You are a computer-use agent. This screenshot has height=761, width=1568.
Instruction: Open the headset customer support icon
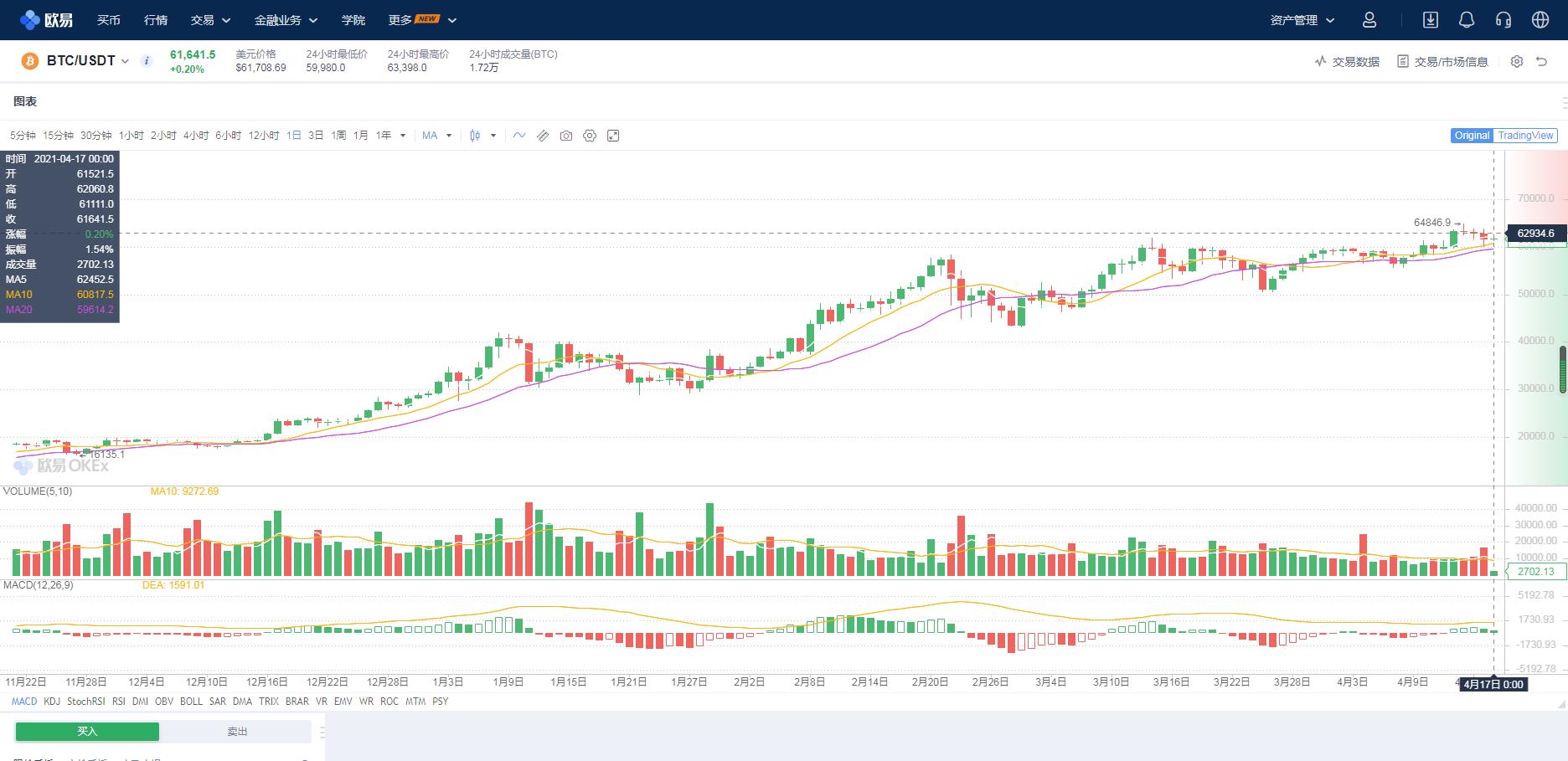pos(1504,19)
